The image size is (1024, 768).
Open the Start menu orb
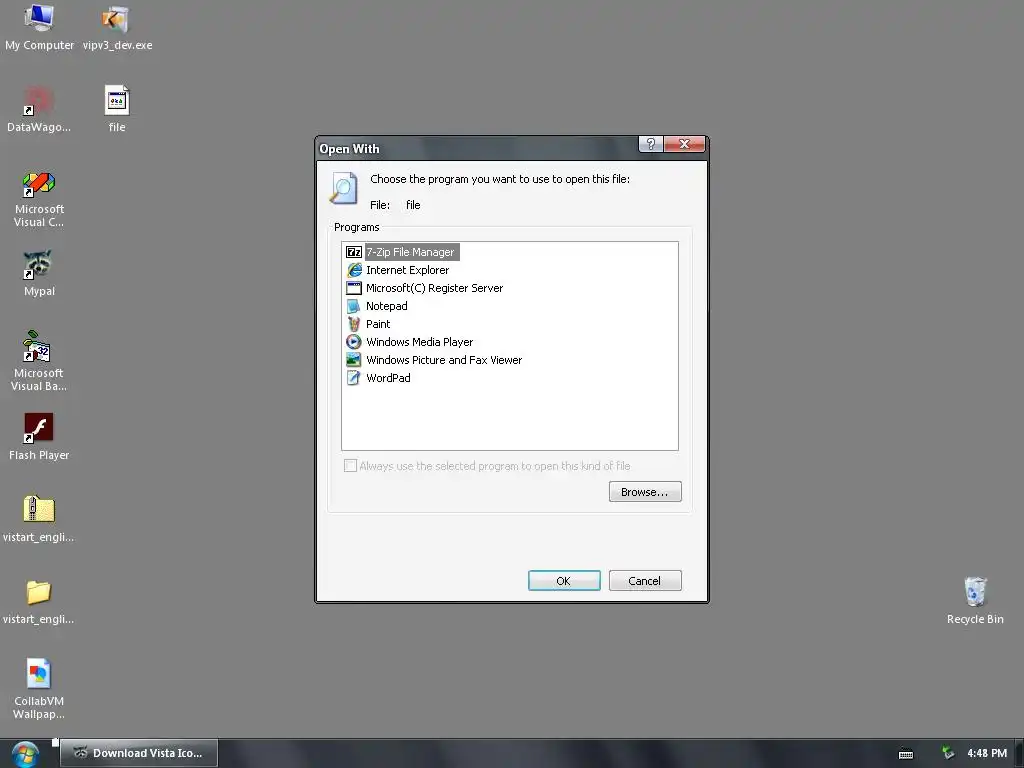click(25, 754)
